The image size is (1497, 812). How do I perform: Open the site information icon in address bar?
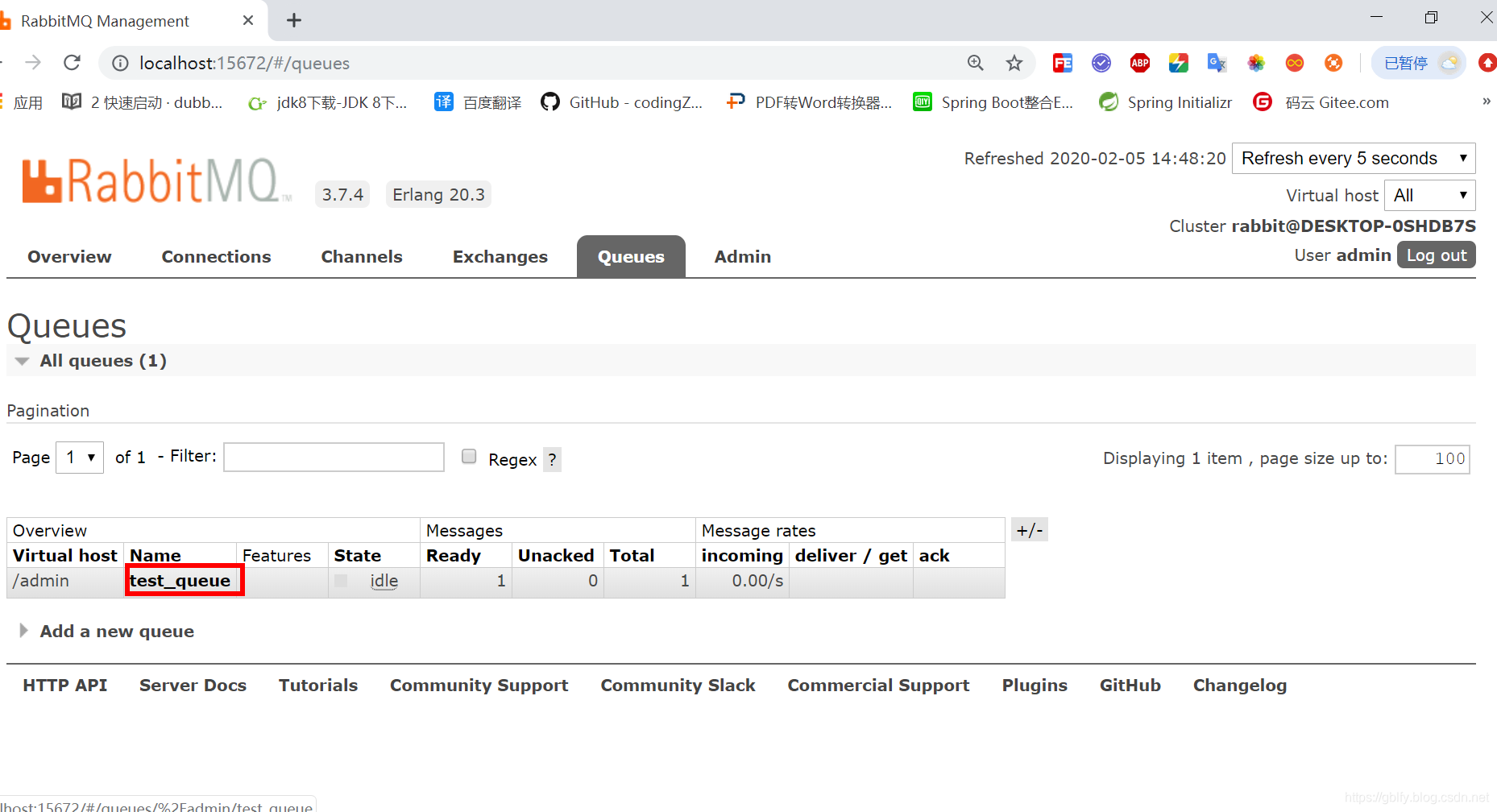(x=120, y=63)
